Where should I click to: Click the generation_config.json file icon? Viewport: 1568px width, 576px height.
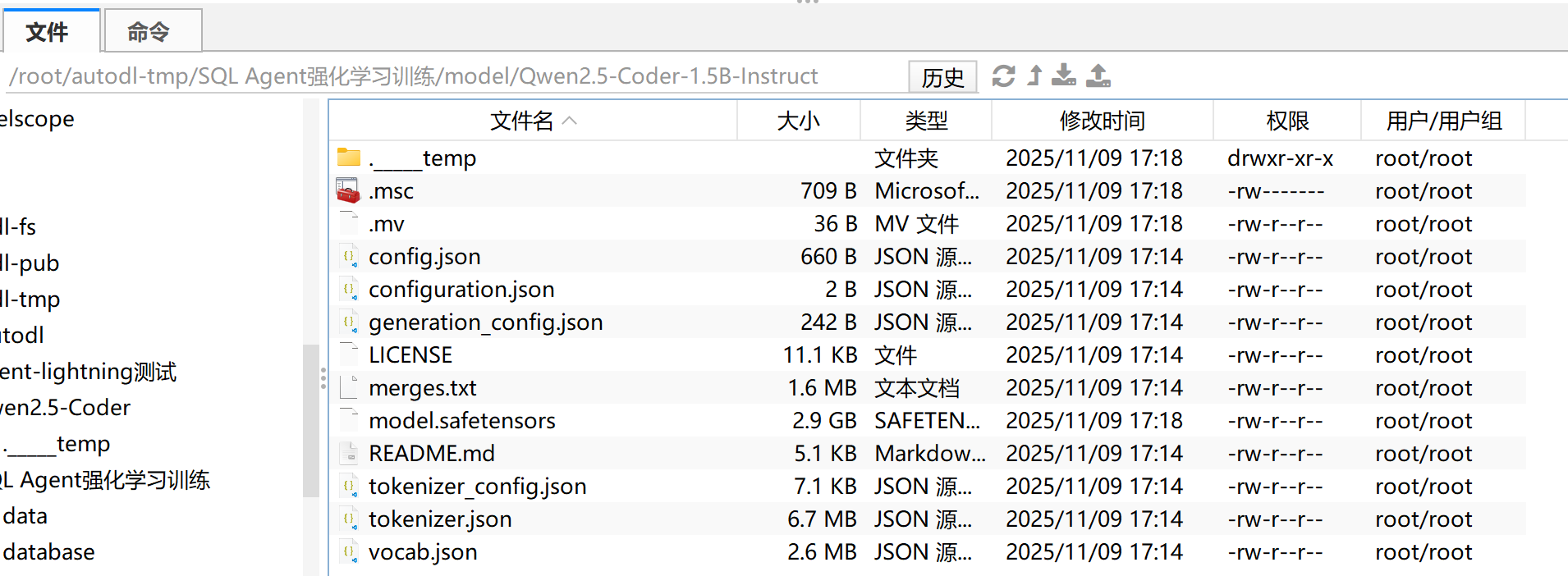(x=350, y=322)
